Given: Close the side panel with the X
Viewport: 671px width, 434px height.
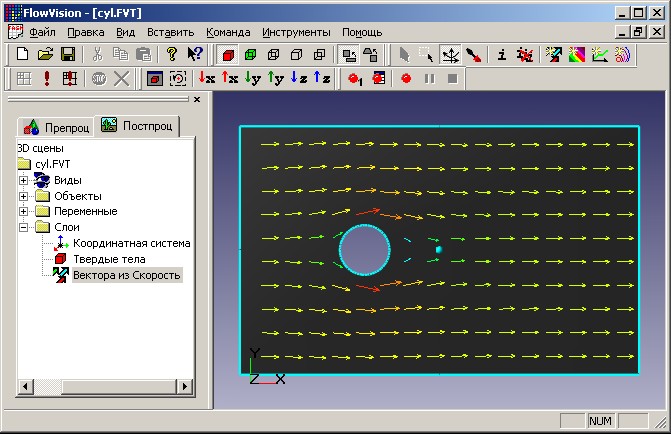Looking at the screenshot, I should (197, 99).
